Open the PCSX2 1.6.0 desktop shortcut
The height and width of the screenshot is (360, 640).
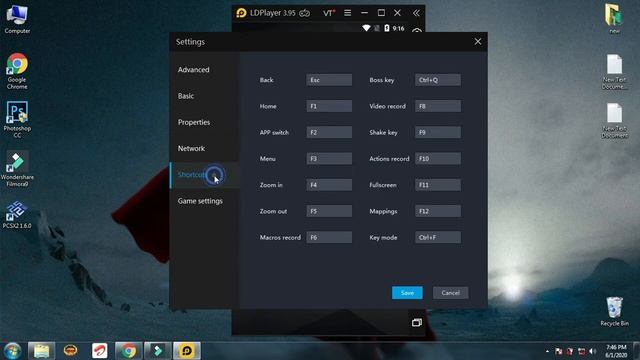click(17, 214)
